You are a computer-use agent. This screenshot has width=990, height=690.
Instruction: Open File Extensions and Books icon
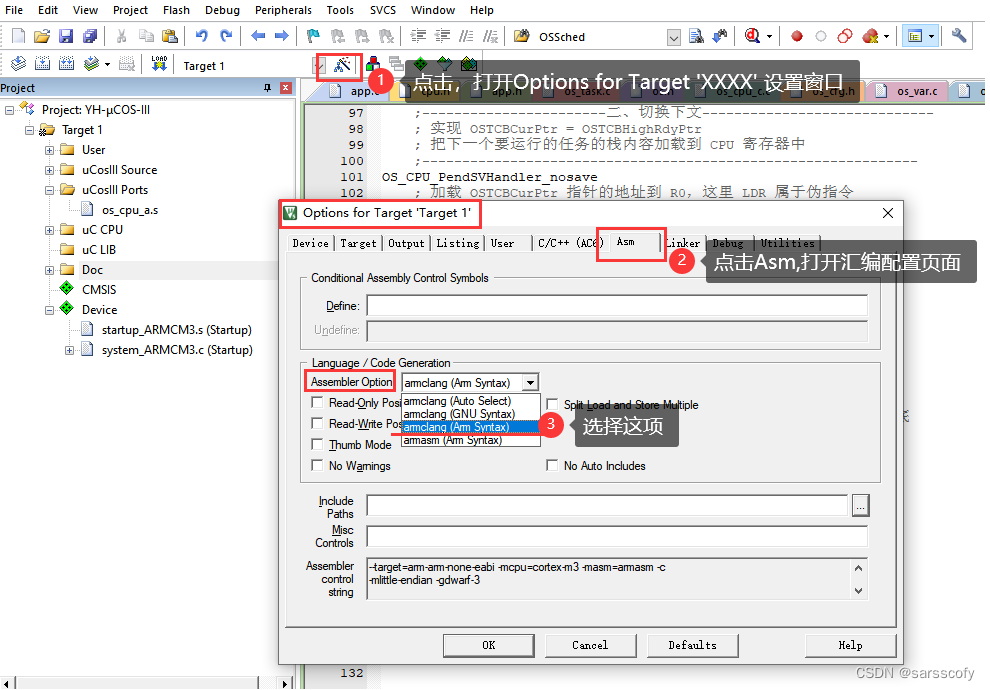[x=373, y=64]
